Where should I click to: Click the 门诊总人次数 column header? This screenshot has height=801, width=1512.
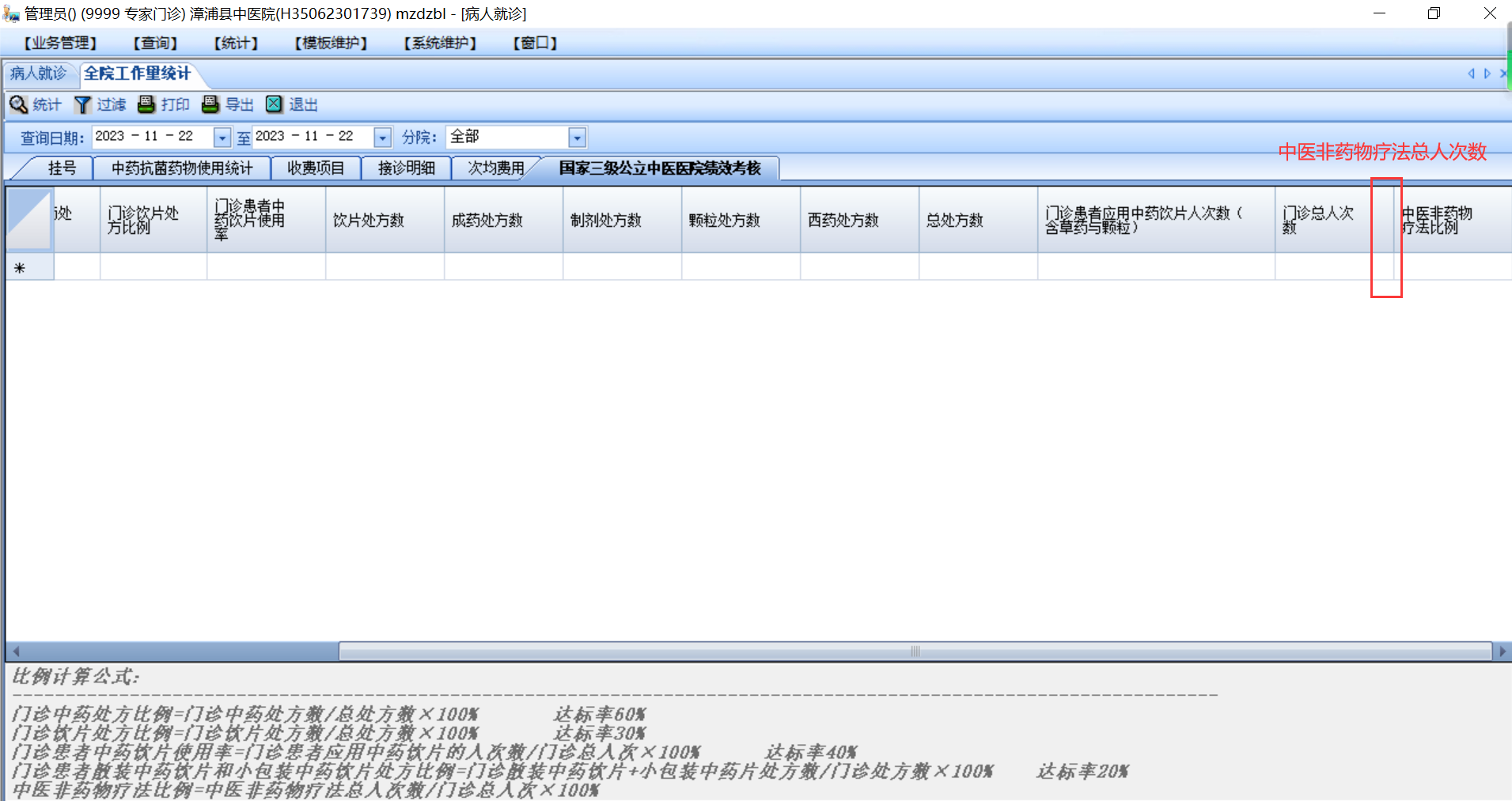[x=1334, y=220]
